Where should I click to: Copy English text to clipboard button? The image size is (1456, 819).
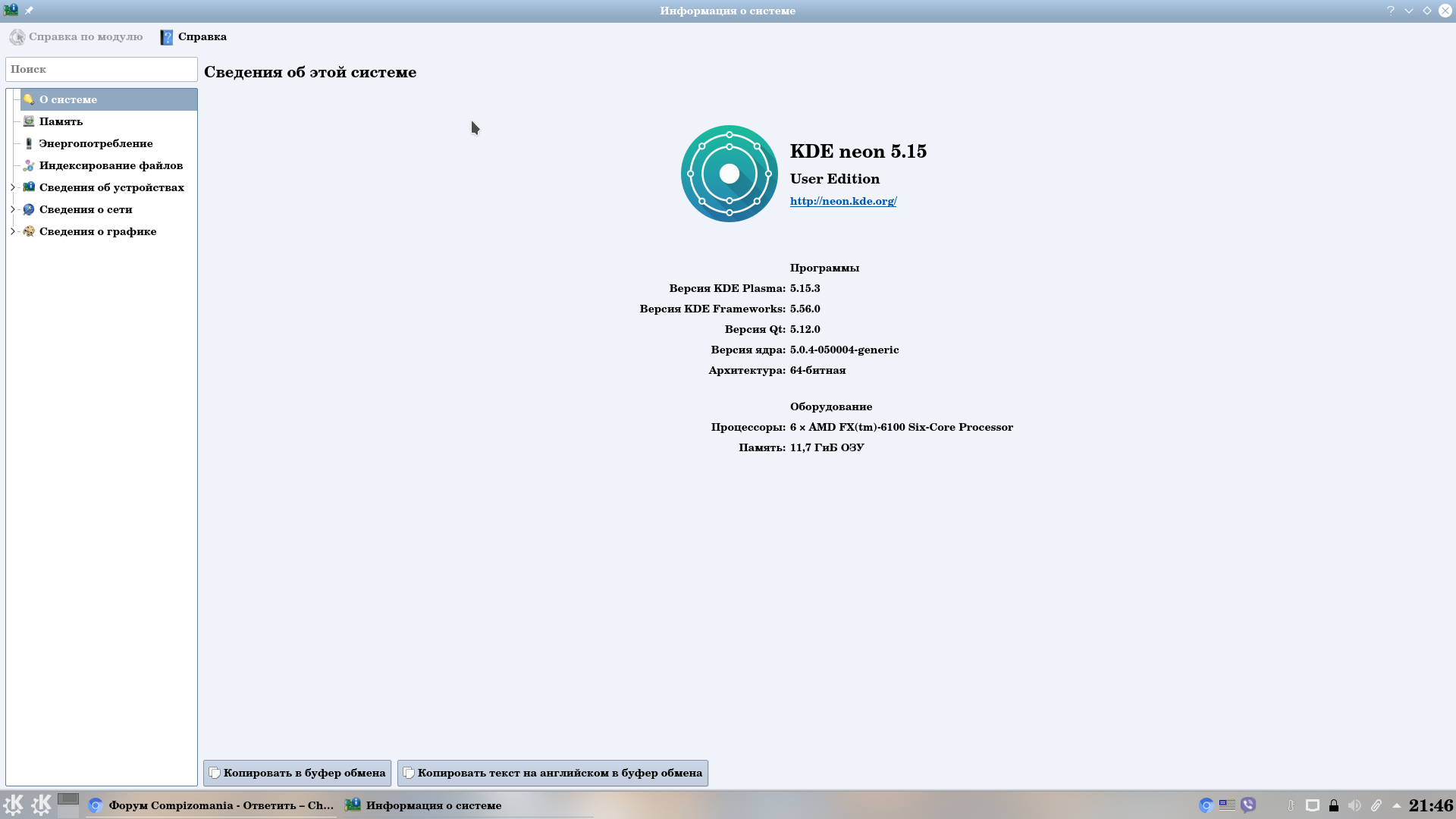click(x=552, y=773)
